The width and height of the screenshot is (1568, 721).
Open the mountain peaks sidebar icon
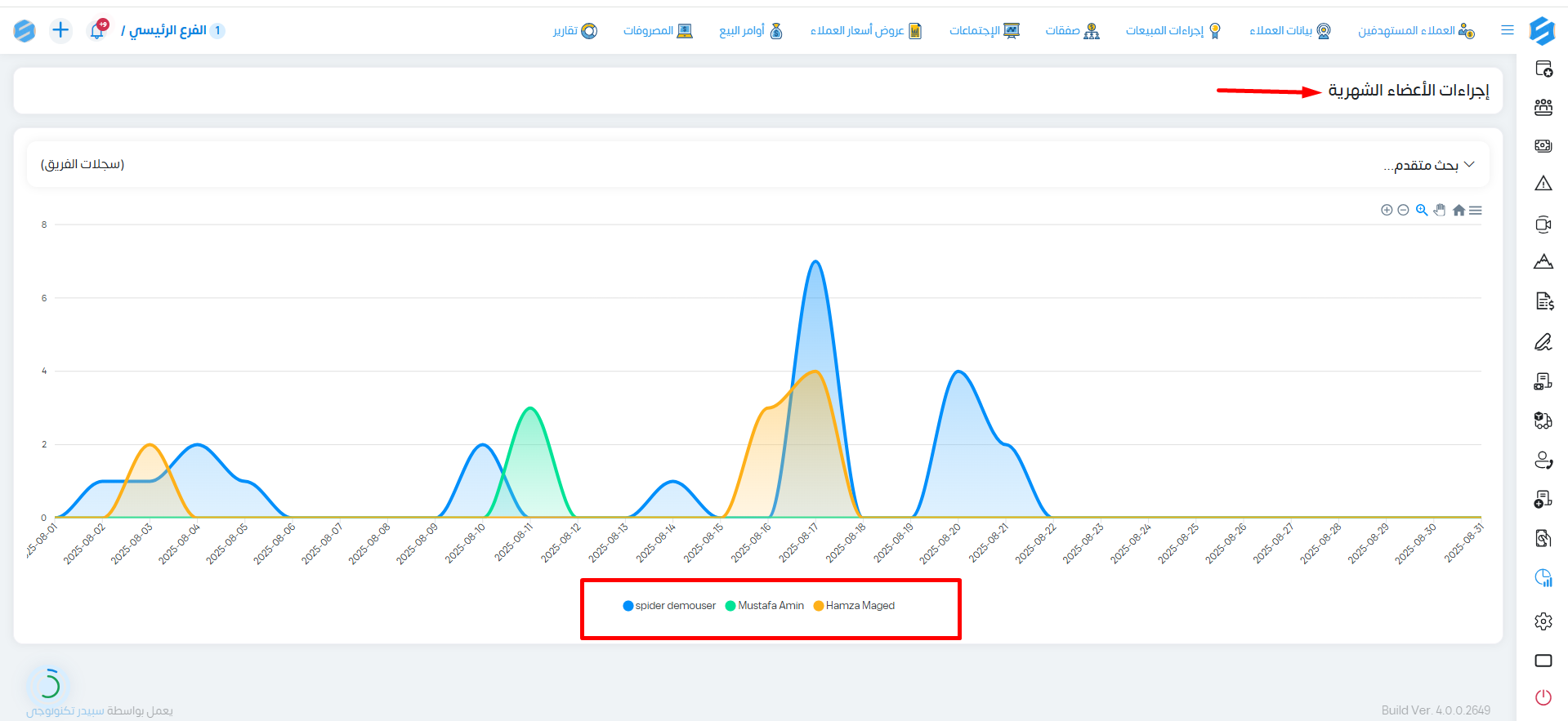point(1543,262)
